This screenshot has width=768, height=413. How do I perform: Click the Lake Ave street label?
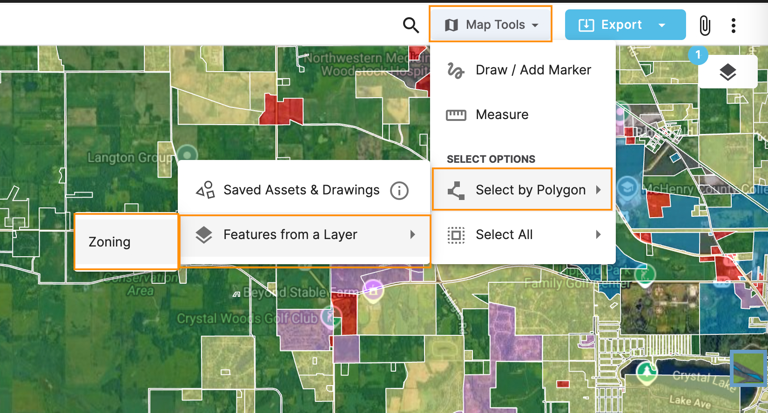690,401
